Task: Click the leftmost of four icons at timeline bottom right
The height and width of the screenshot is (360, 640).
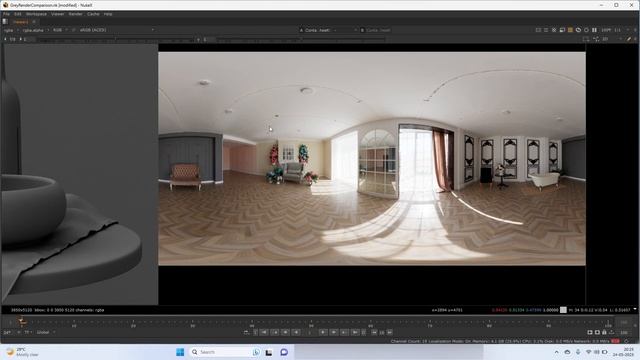Action: point(590,333)
